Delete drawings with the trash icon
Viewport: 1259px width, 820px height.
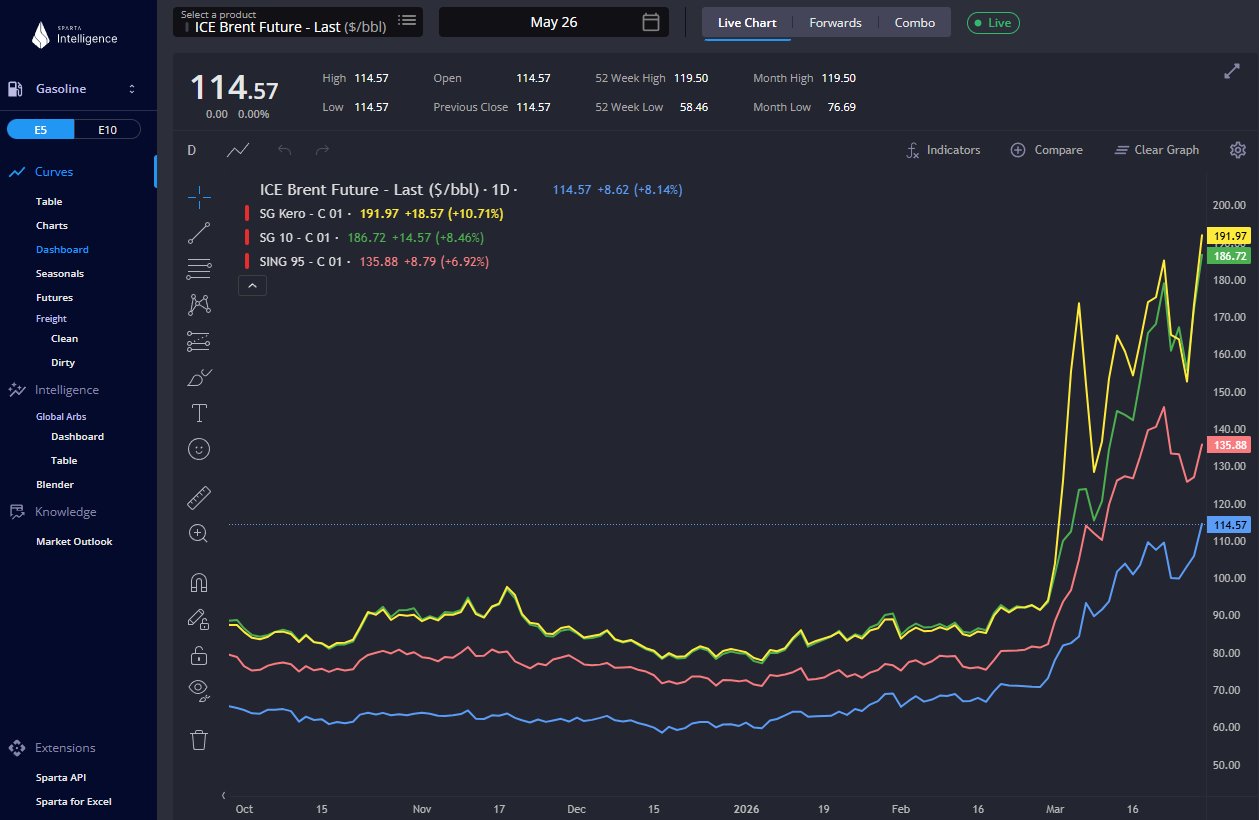point(199,739)
